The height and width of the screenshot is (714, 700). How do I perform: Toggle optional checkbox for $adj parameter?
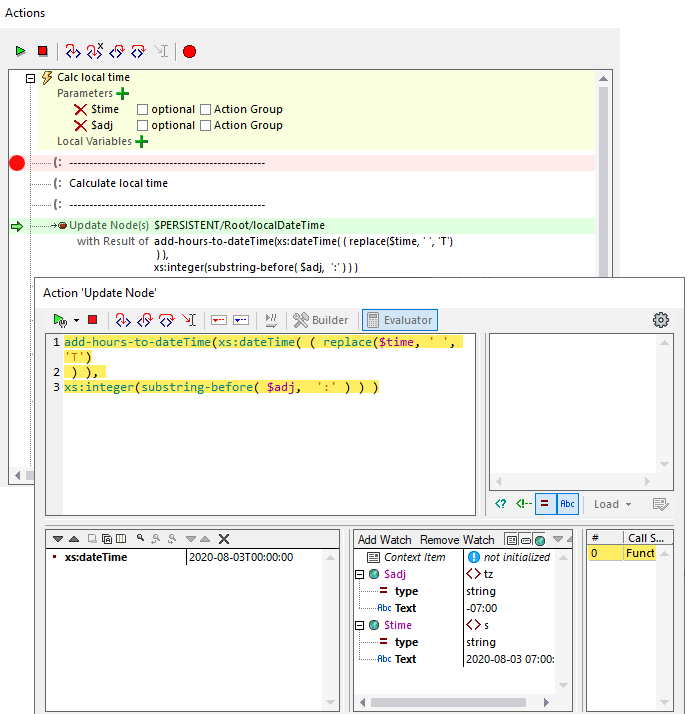point(142,126)
